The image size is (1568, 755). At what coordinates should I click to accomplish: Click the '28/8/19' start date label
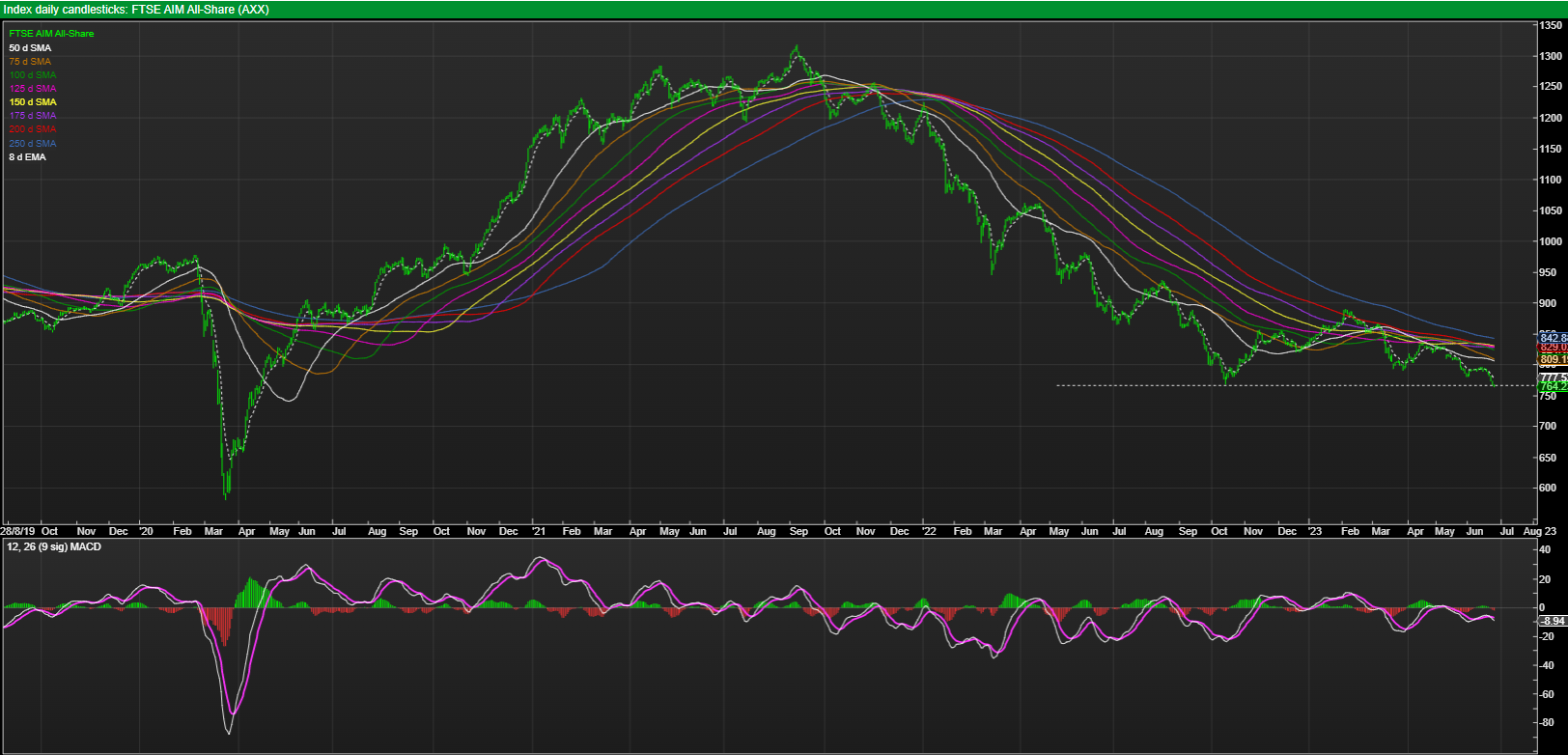coord(18,531)
